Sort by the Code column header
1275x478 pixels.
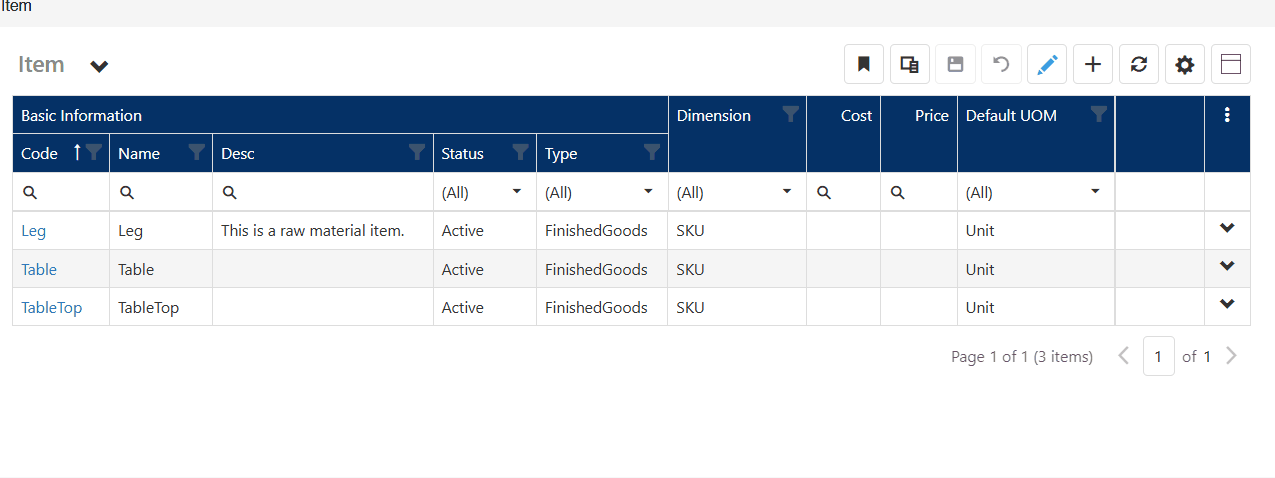40,154
